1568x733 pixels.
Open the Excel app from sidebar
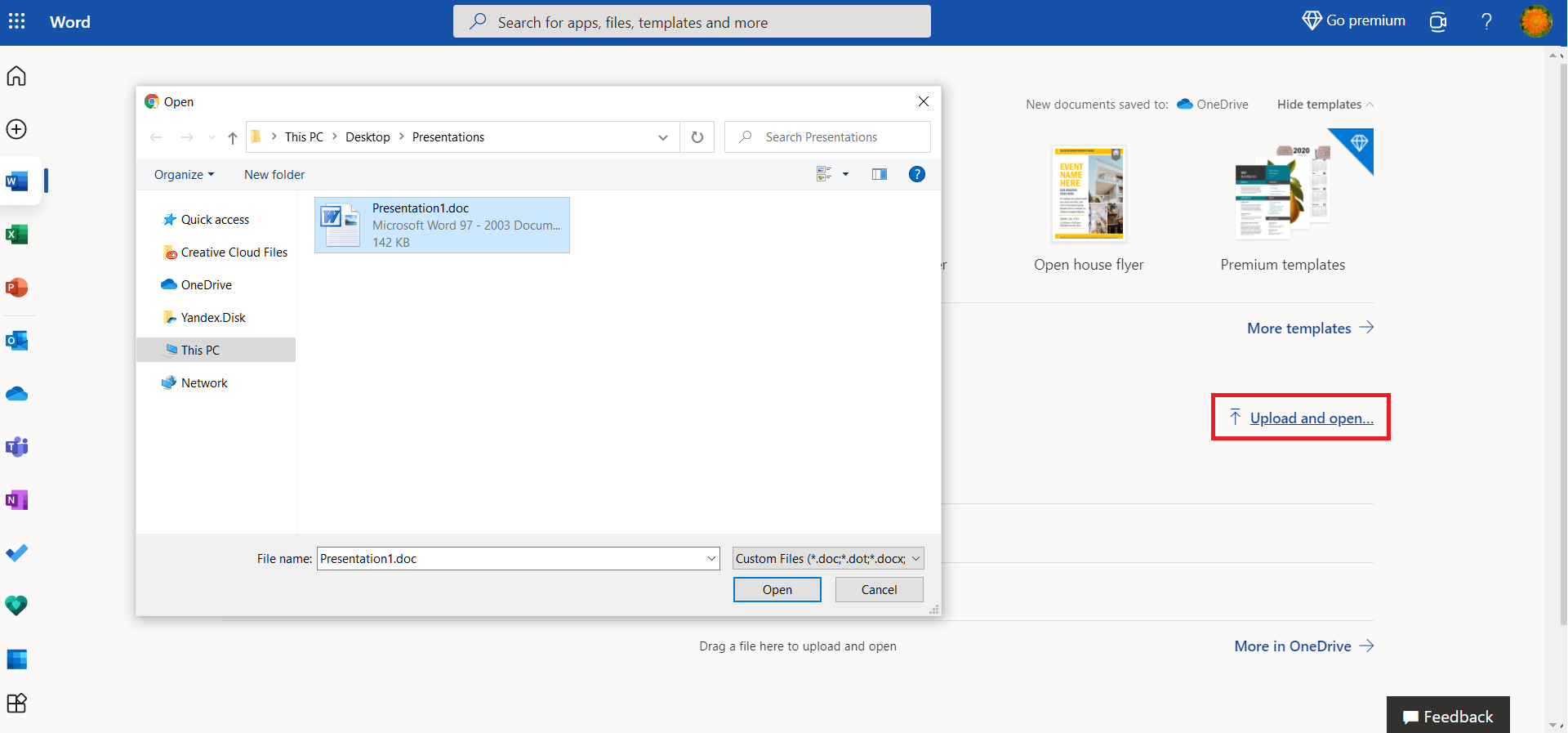pyautogui.click(x=16, y=235)
